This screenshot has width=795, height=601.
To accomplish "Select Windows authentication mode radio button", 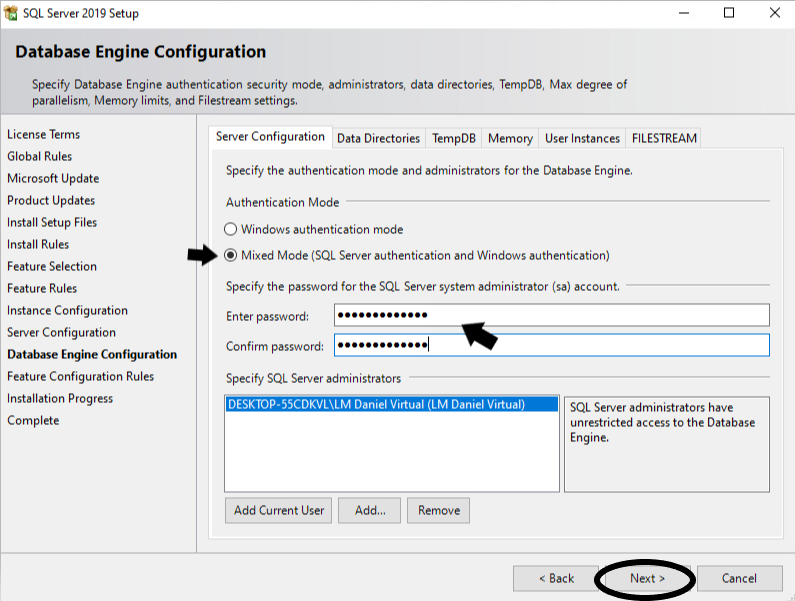I will click(231, 229).
